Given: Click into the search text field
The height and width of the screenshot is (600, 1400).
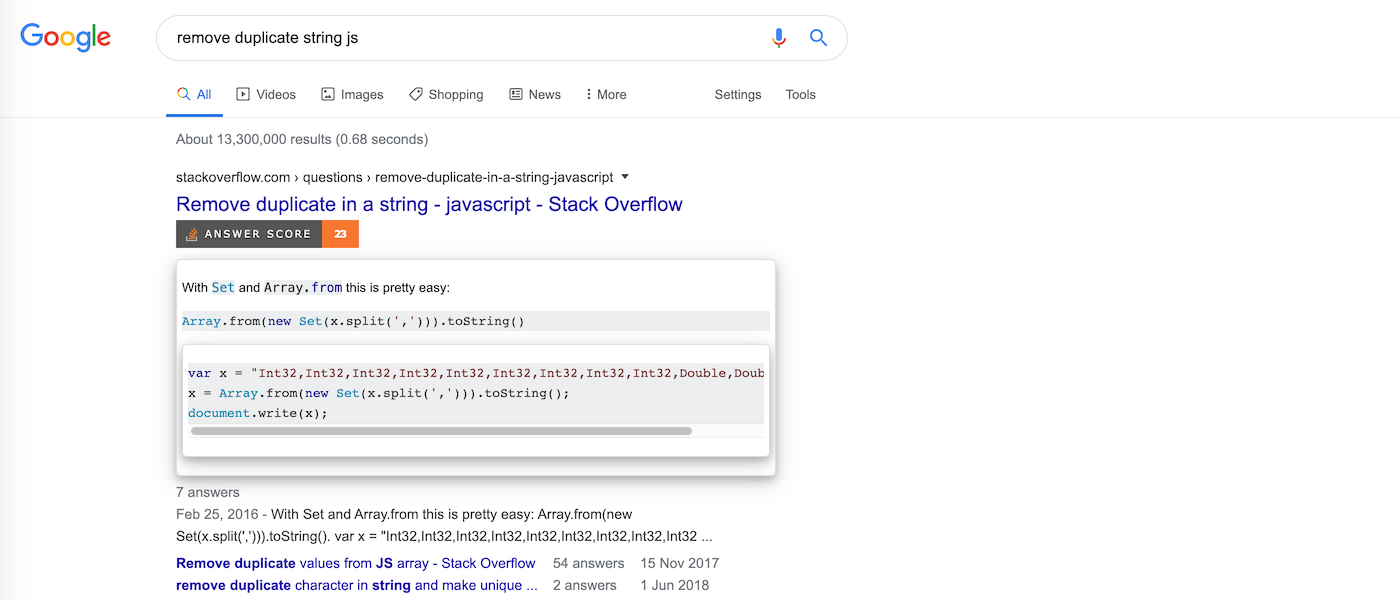Looking at the screenshot, I should pyautogui.click(x=460, y=38).
